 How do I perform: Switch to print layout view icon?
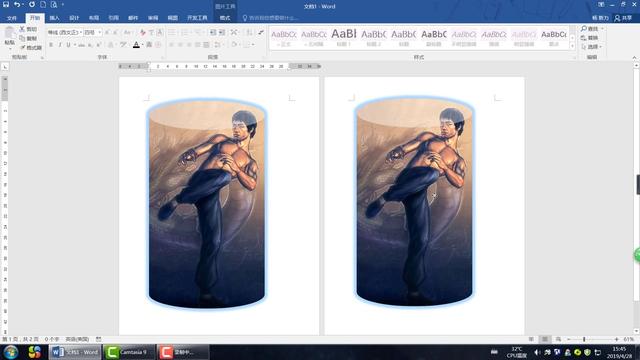tap(544, 339)
